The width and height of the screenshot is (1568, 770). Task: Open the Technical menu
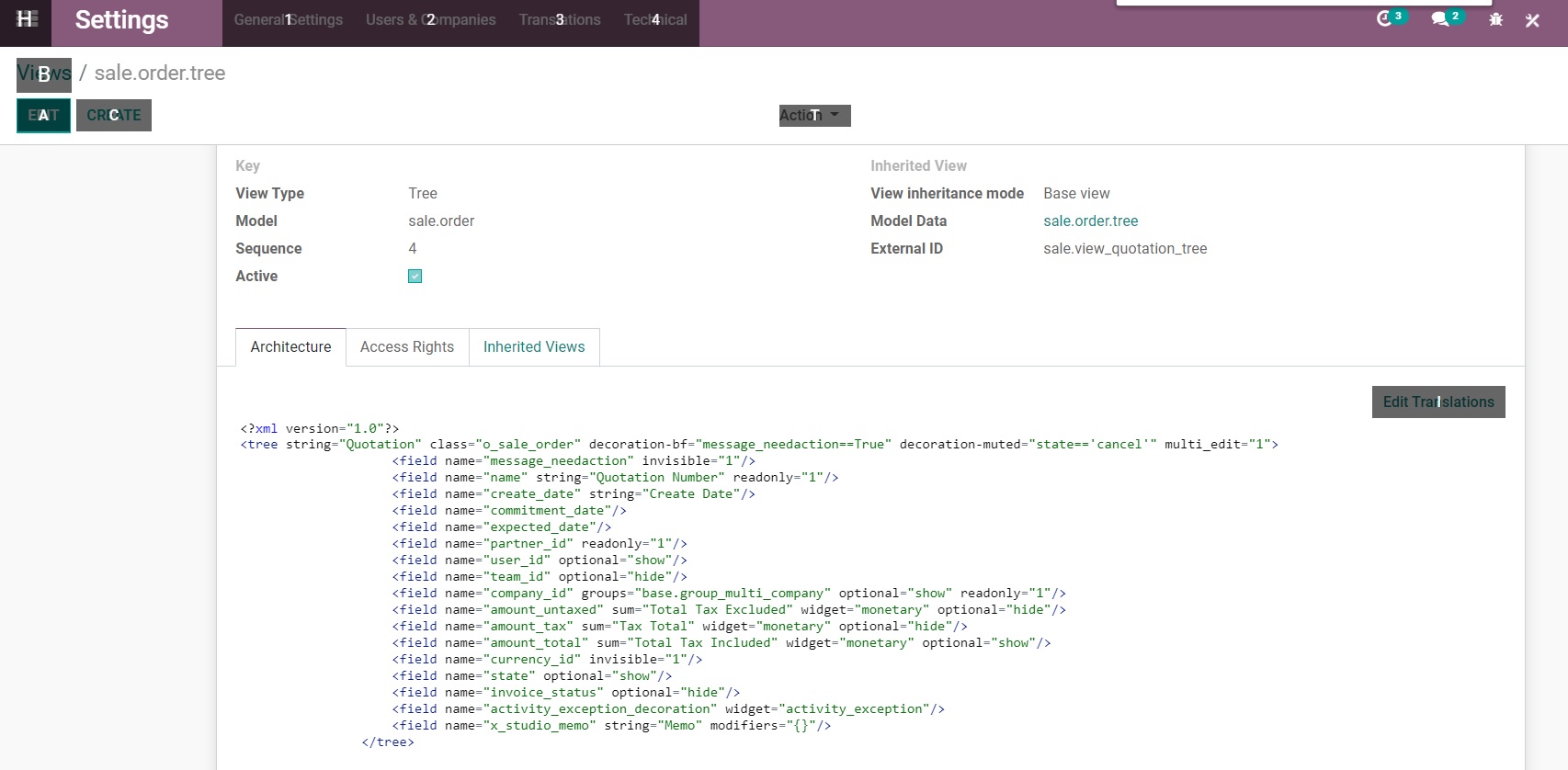tap(655, 20)
